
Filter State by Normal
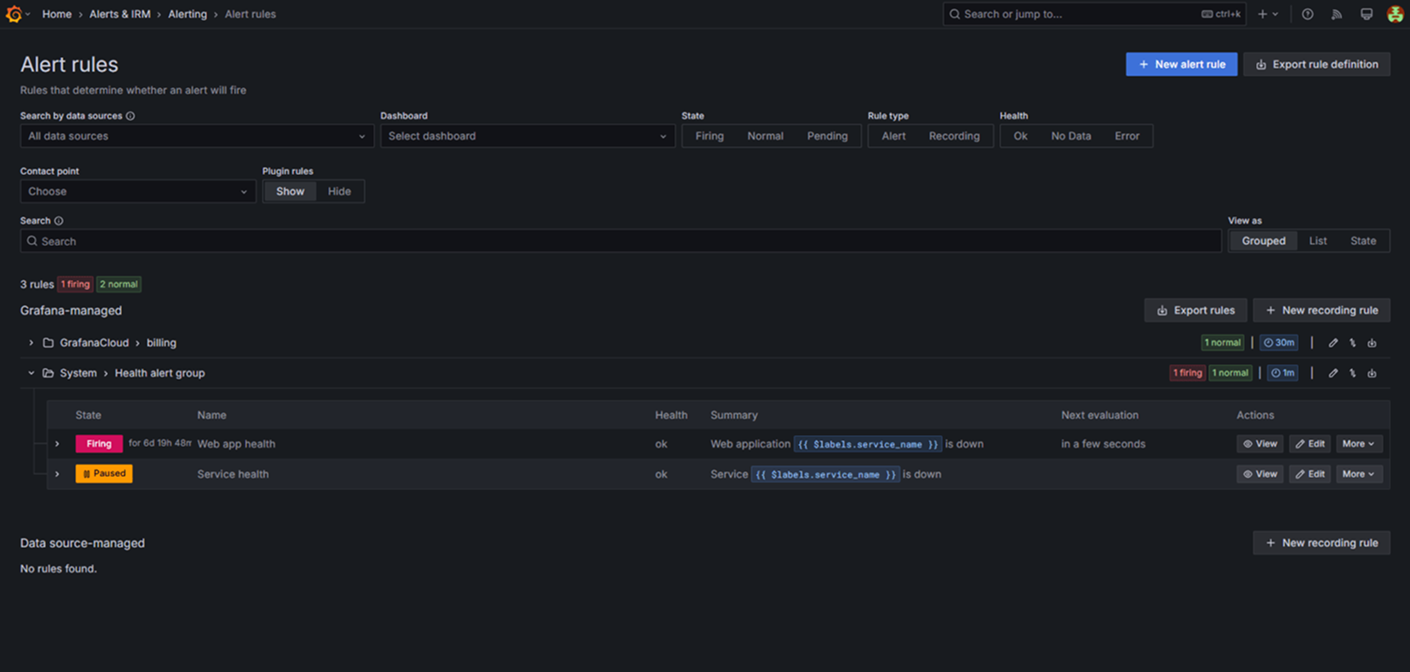765,136
